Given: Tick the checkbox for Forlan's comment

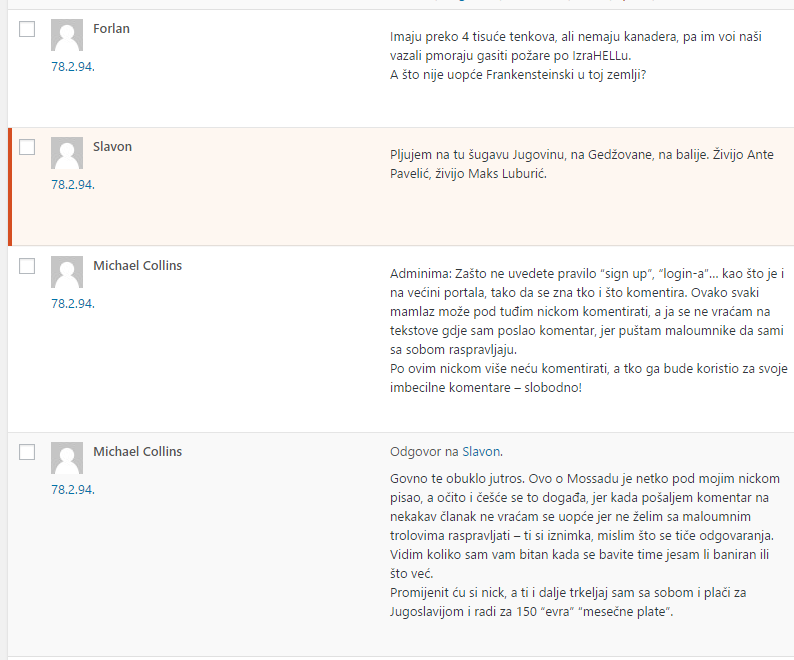Looking at the screenshot, I should [27, 30].
